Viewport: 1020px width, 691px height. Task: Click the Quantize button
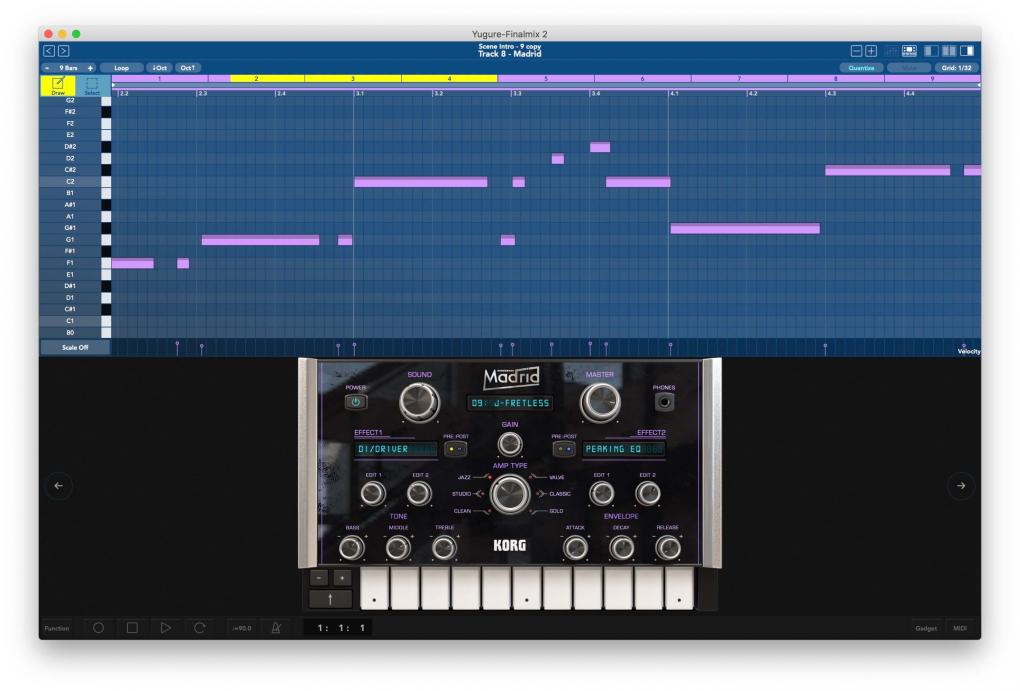click(x=861, y=68)
